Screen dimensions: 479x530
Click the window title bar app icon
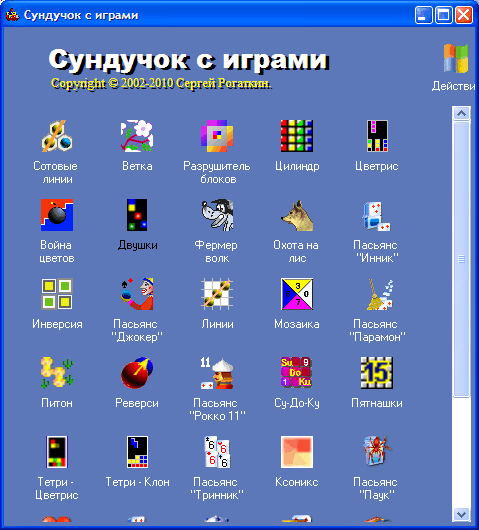[12, 15]
